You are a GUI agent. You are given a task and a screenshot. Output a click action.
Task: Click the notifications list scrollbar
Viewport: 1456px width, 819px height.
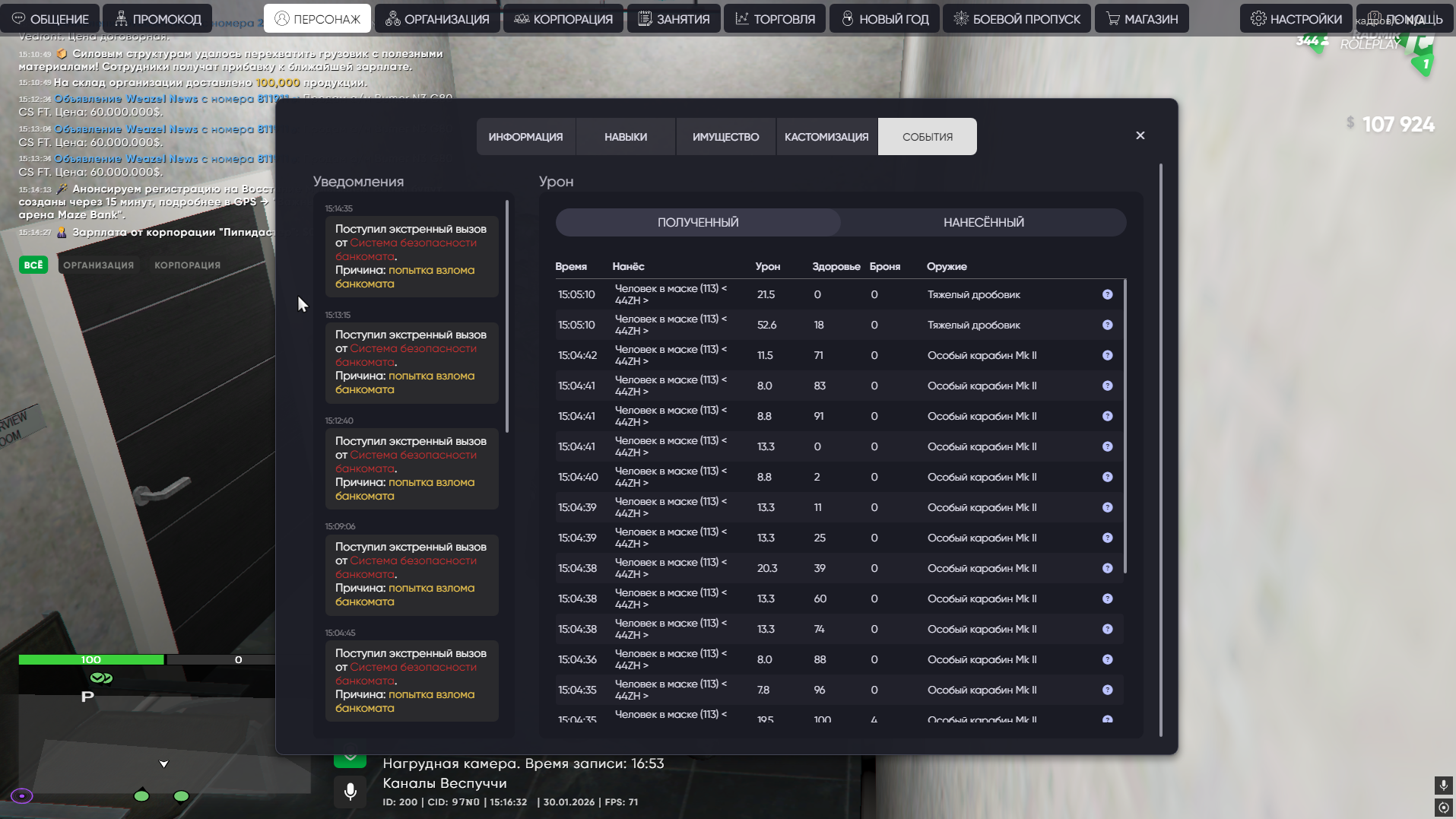(x=507, y=316)
